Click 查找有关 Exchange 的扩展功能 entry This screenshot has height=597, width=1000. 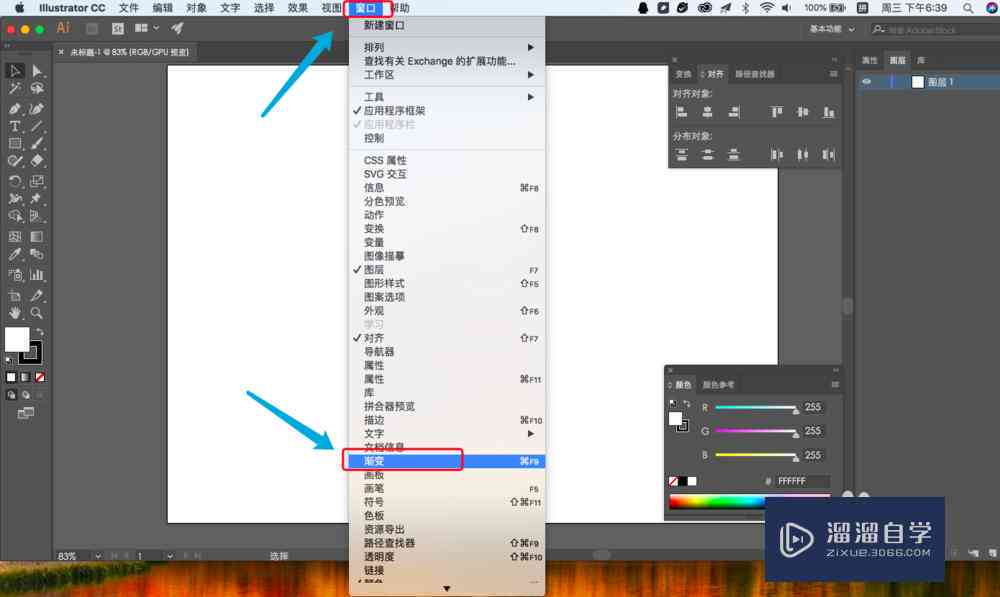[446, 61]
